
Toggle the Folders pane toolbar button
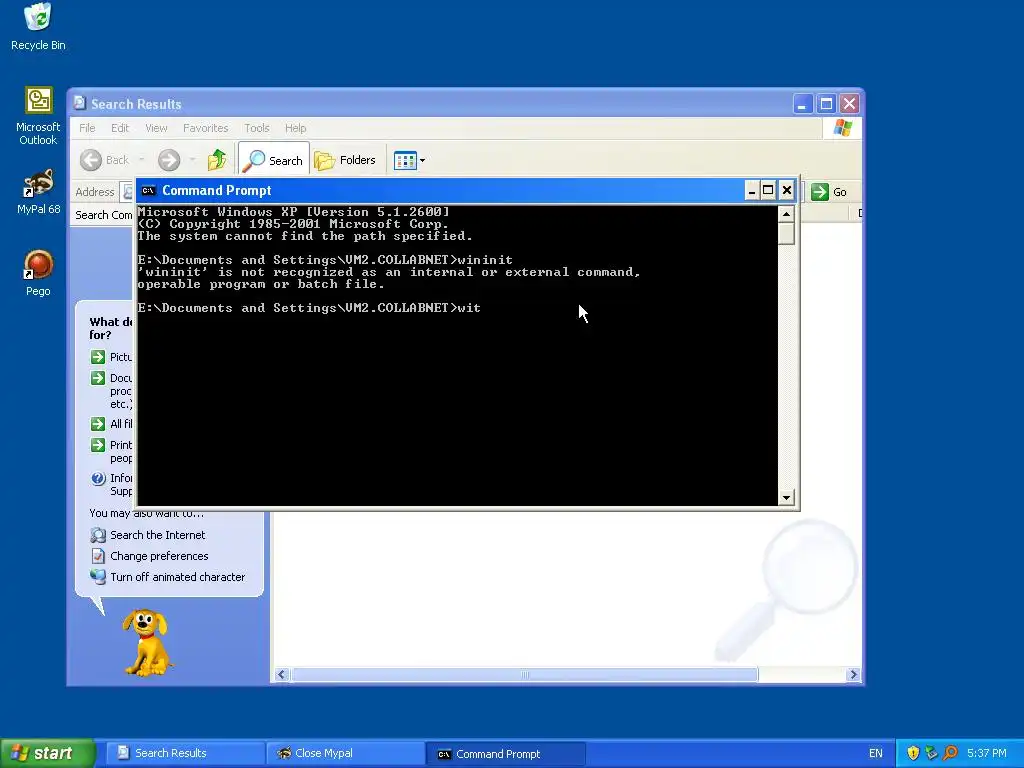[x=345, y=160]
